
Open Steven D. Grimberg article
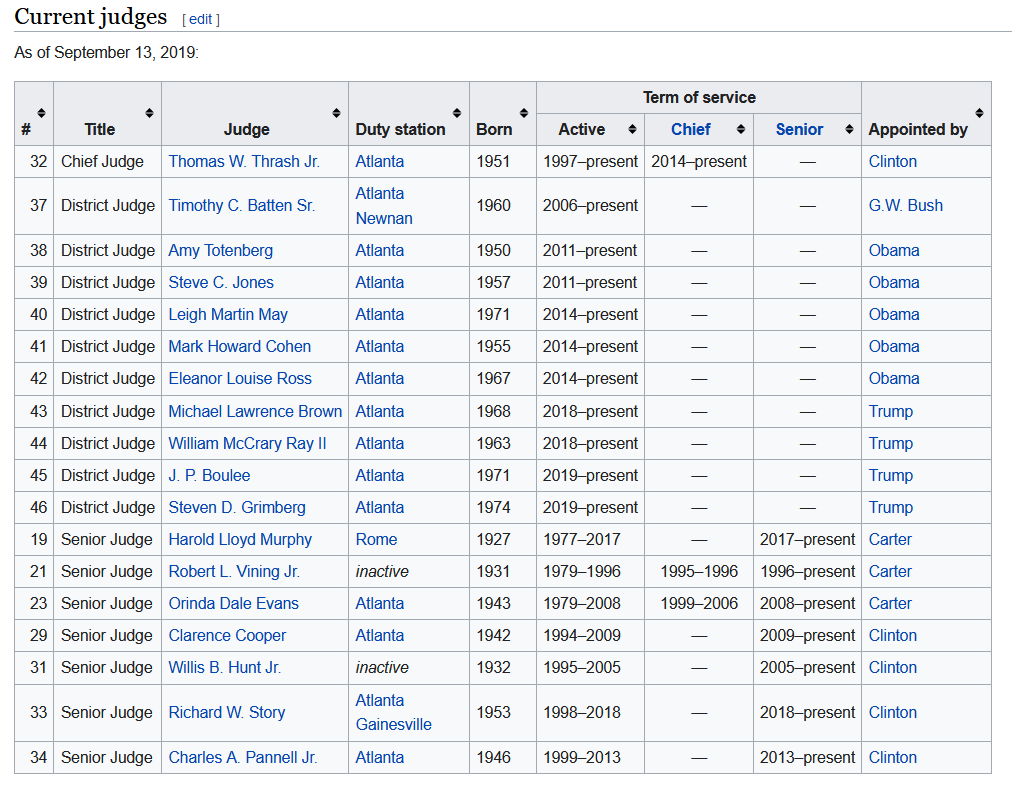[x=237, y=508]
